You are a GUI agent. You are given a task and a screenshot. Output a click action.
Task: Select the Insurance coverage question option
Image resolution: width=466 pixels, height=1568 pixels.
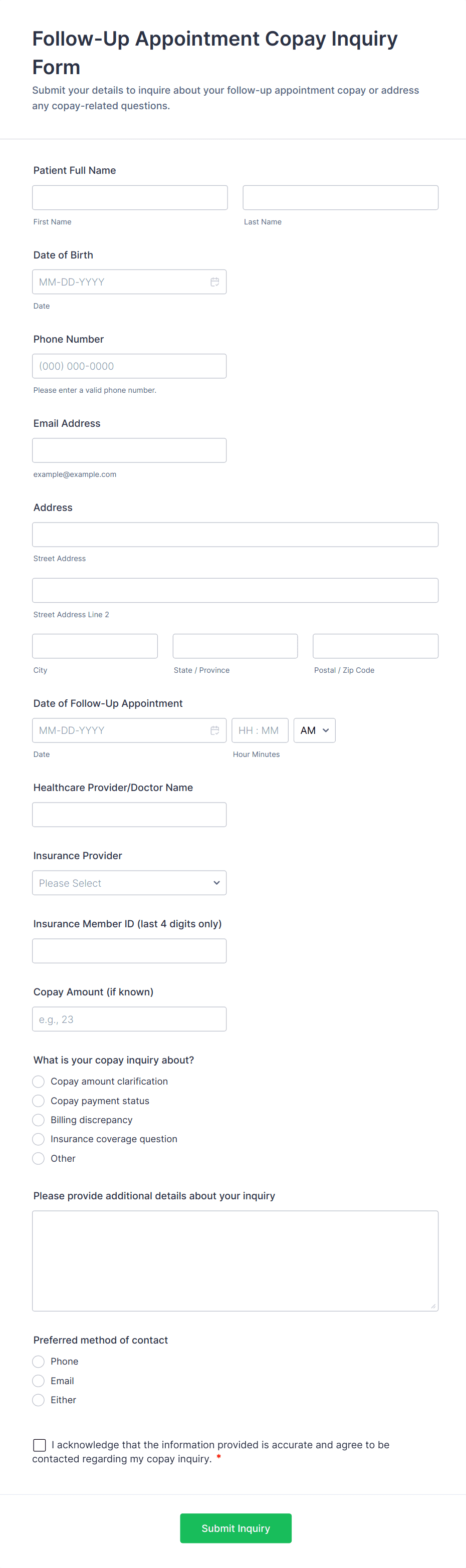coord(39,1139)
